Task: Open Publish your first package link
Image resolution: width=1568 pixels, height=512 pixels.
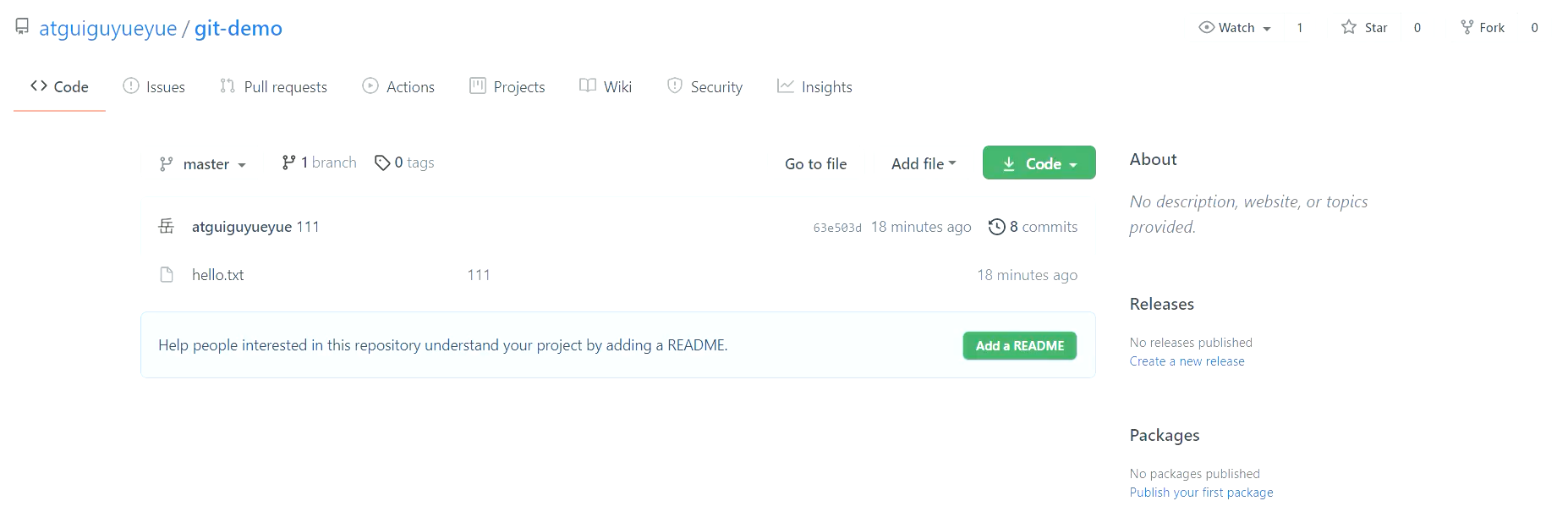Action: (1201, 493)
